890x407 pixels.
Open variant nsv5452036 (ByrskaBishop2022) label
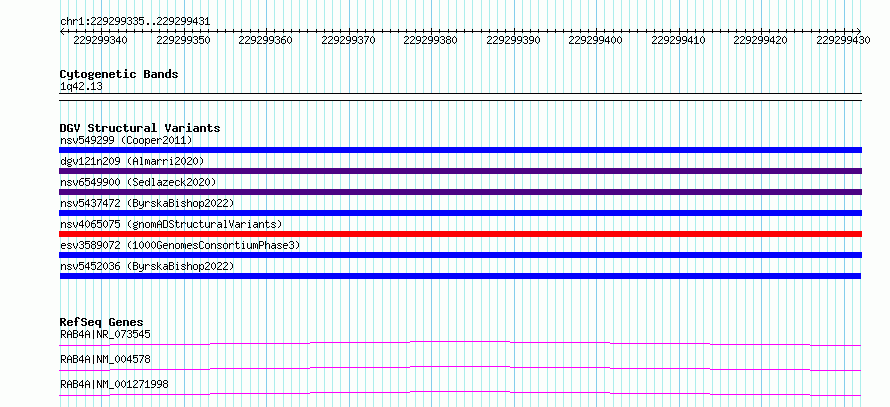[x=147, y=266]
